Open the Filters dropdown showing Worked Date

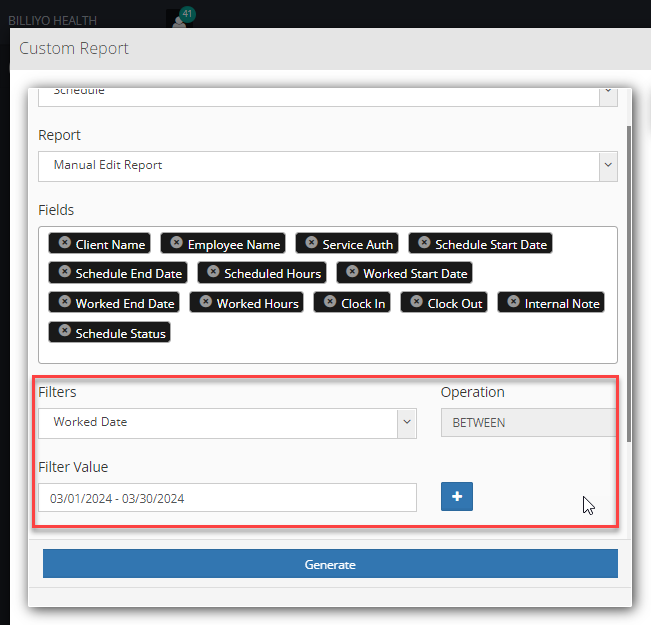point(227,423)
